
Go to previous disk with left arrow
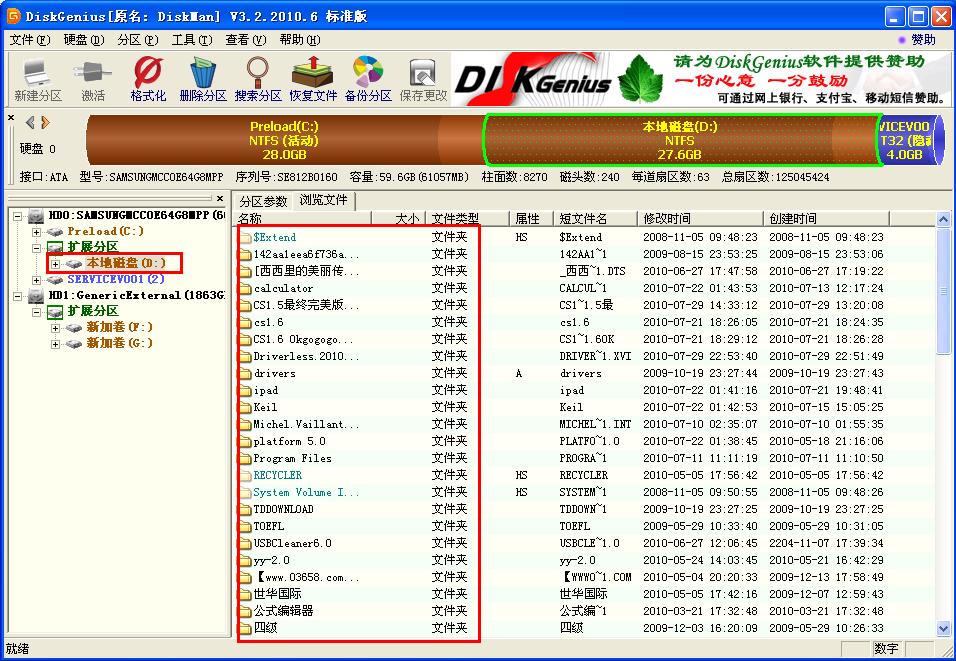[30, 123]
